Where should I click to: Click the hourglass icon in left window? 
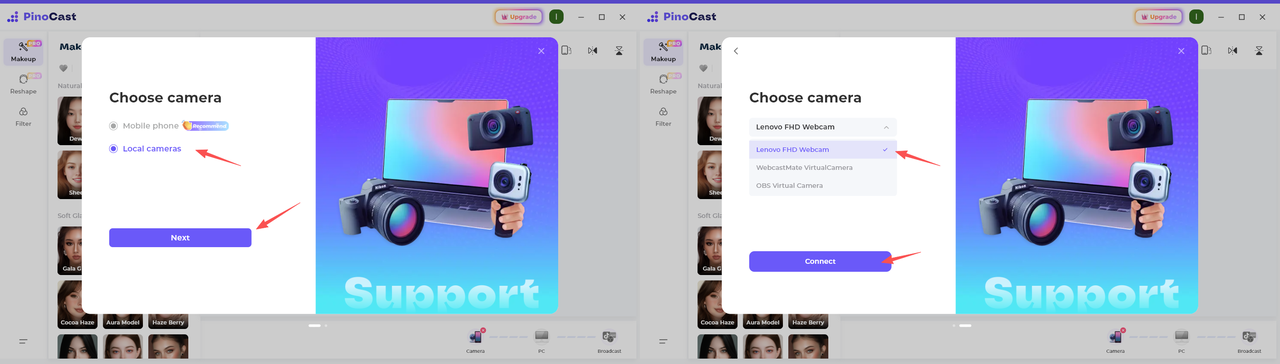tap(619, 50)
